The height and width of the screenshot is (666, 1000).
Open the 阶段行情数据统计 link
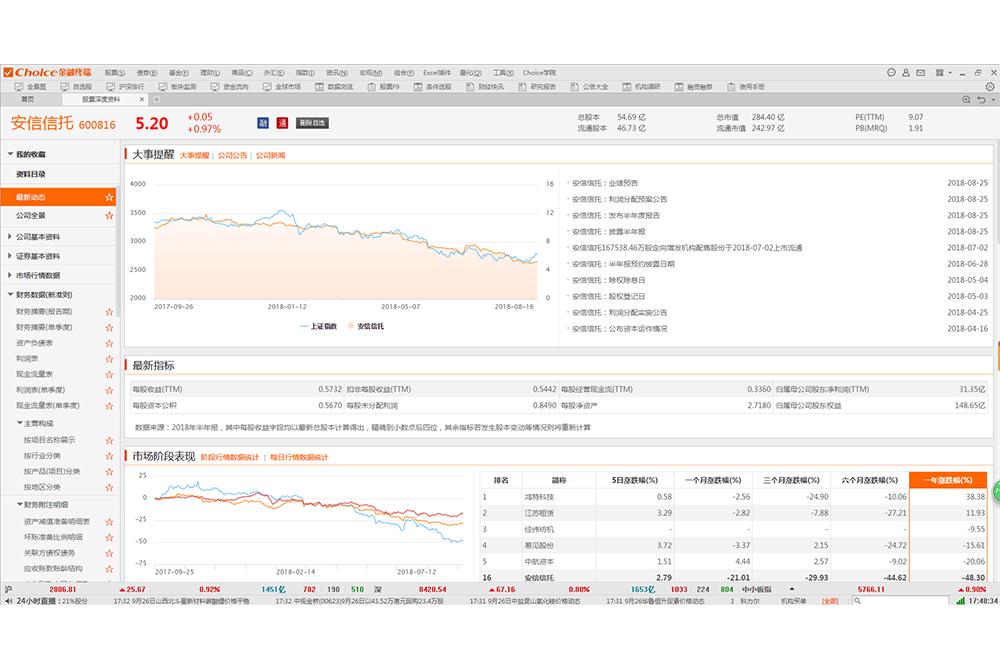(x=230, y=457)
